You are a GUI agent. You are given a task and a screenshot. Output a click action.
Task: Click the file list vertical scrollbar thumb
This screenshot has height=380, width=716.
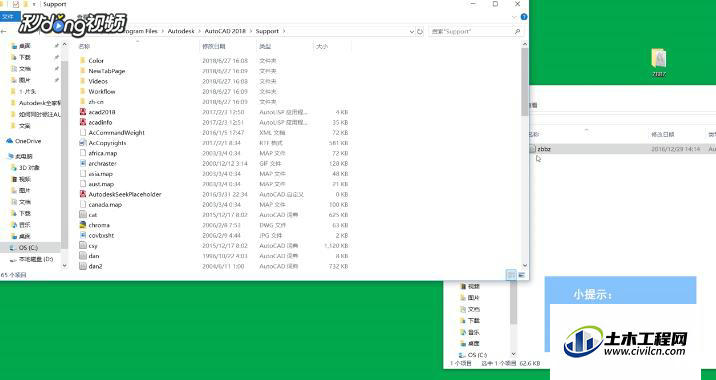(525, 81)
